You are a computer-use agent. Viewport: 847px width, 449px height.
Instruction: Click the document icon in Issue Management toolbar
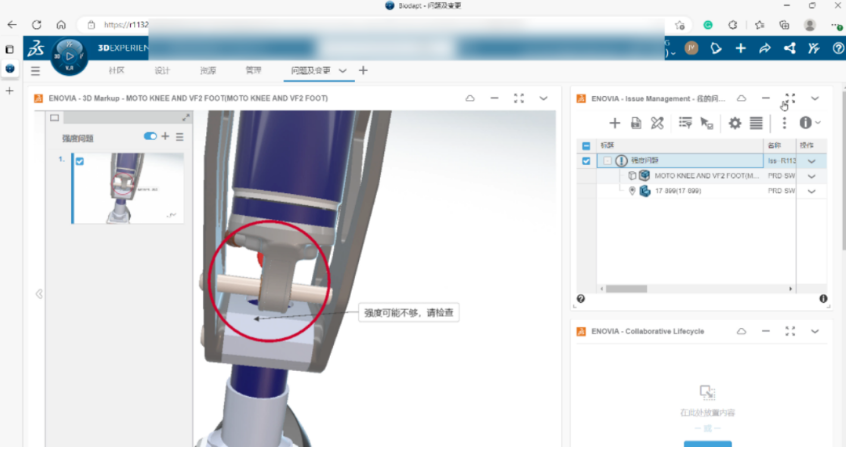[636, 123]
